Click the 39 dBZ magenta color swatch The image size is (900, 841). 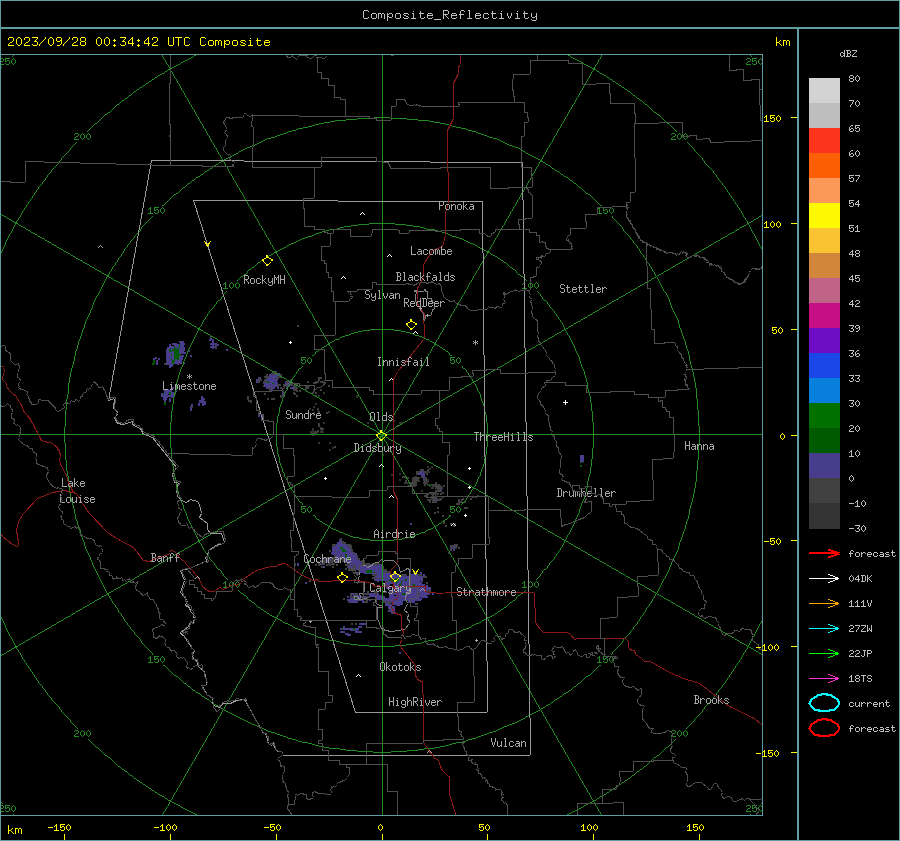click(x=824, y=316)
